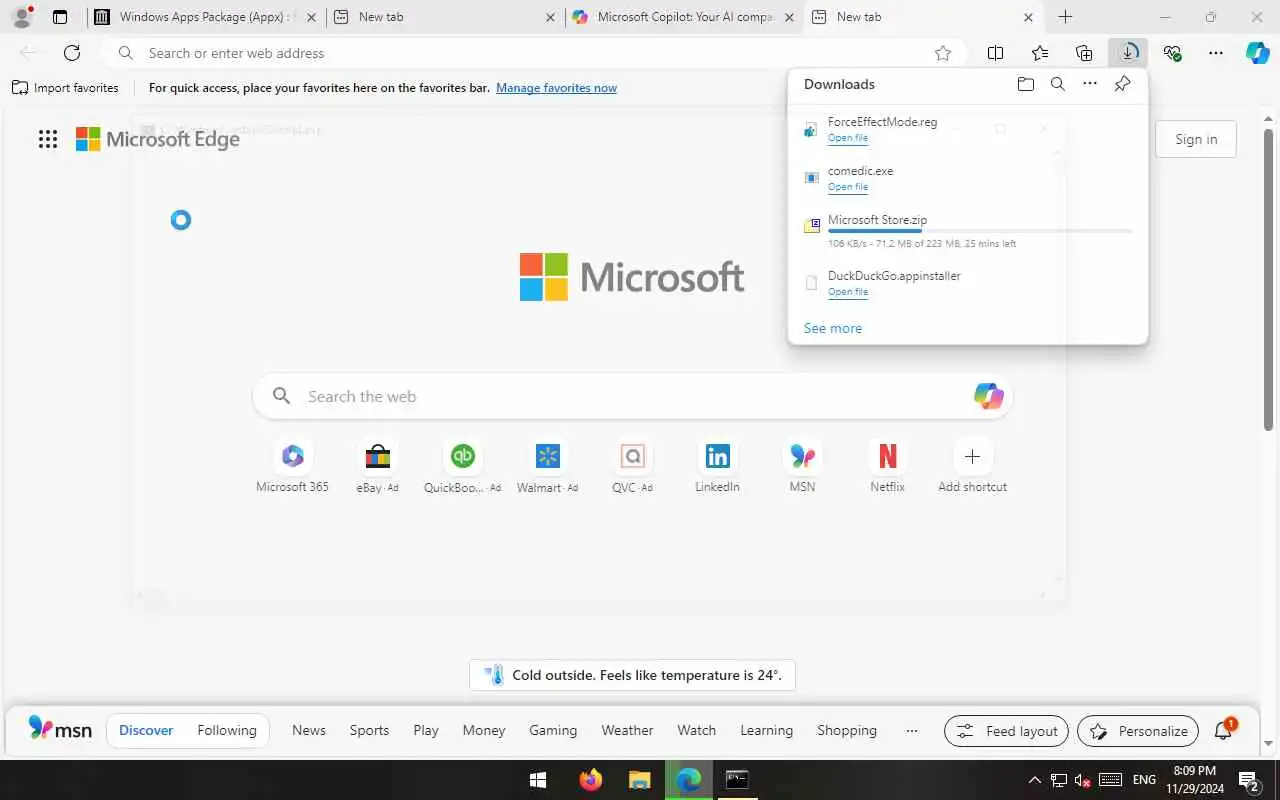Refresh the page with reload icon
The image size is (1280, 800).
tap(72, 53)
